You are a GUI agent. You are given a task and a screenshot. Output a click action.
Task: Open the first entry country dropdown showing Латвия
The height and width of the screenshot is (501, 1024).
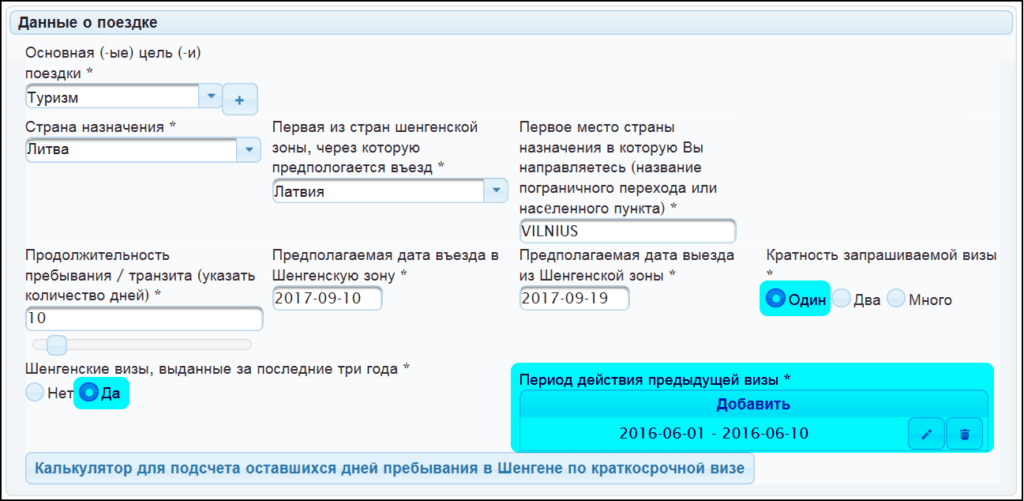point(496,190)
